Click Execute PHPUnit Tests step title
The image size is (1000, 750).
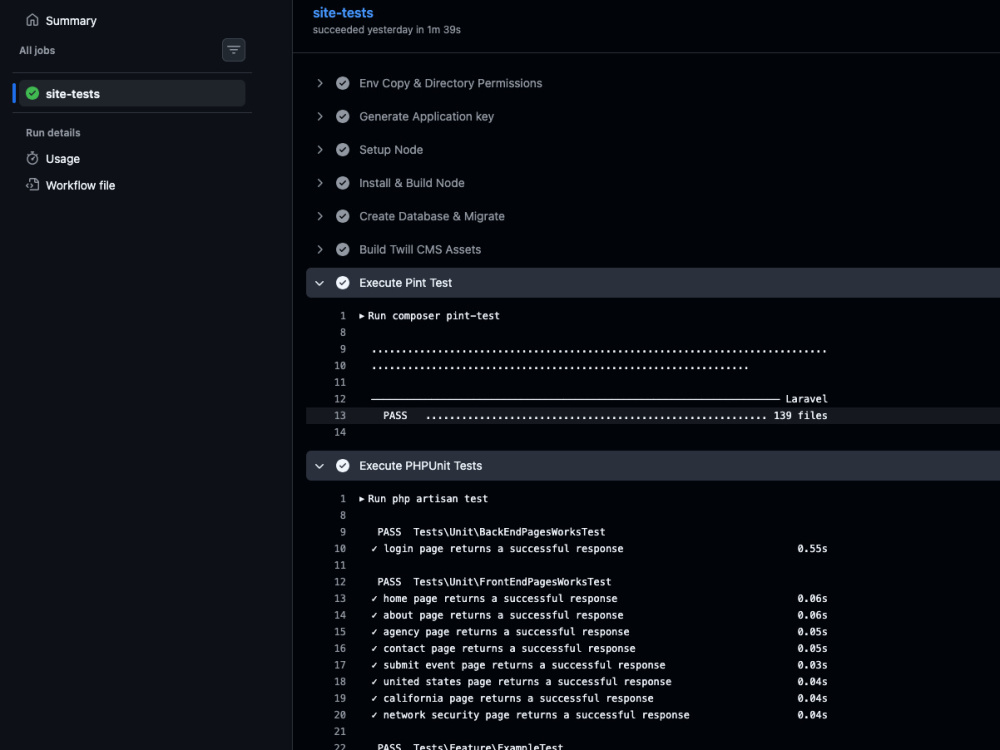click(x=420, y=466)
